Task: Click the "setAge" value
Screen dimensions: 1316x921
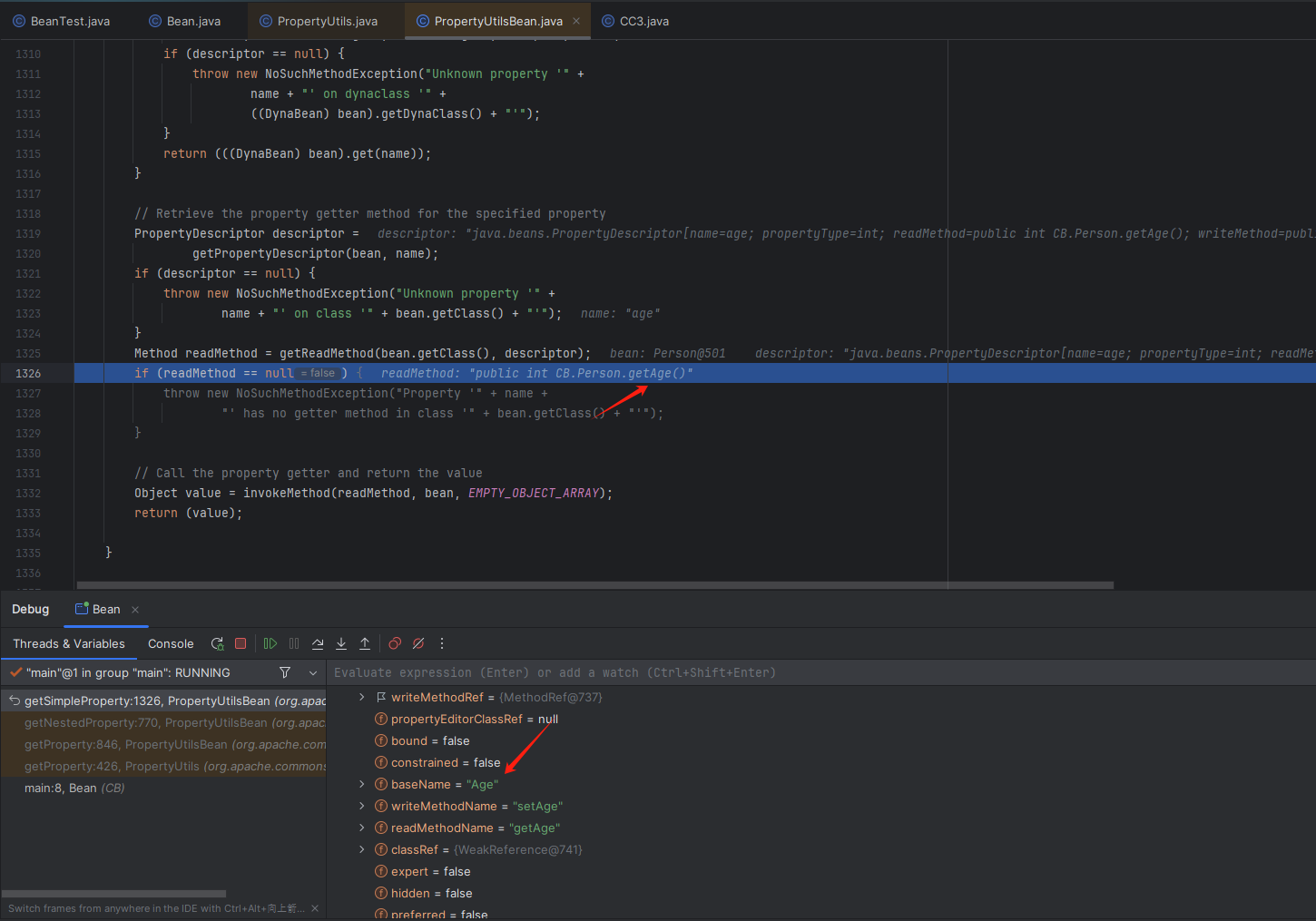Action: [537, 806]
